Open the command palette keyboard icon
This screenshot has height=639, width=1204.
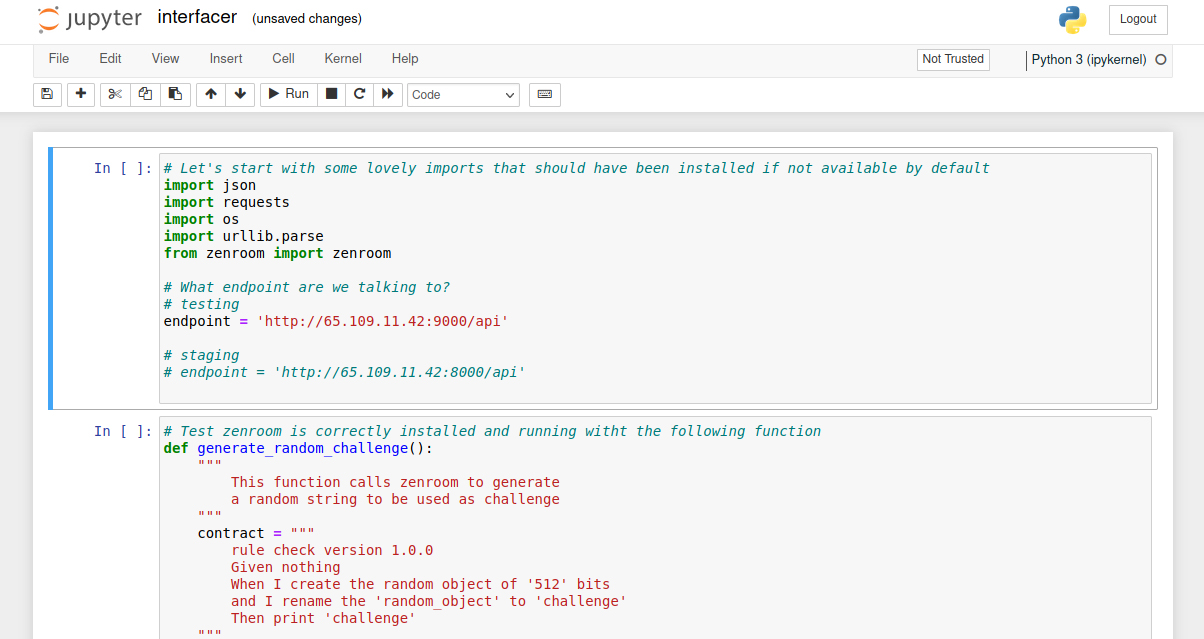click(545, 94)
